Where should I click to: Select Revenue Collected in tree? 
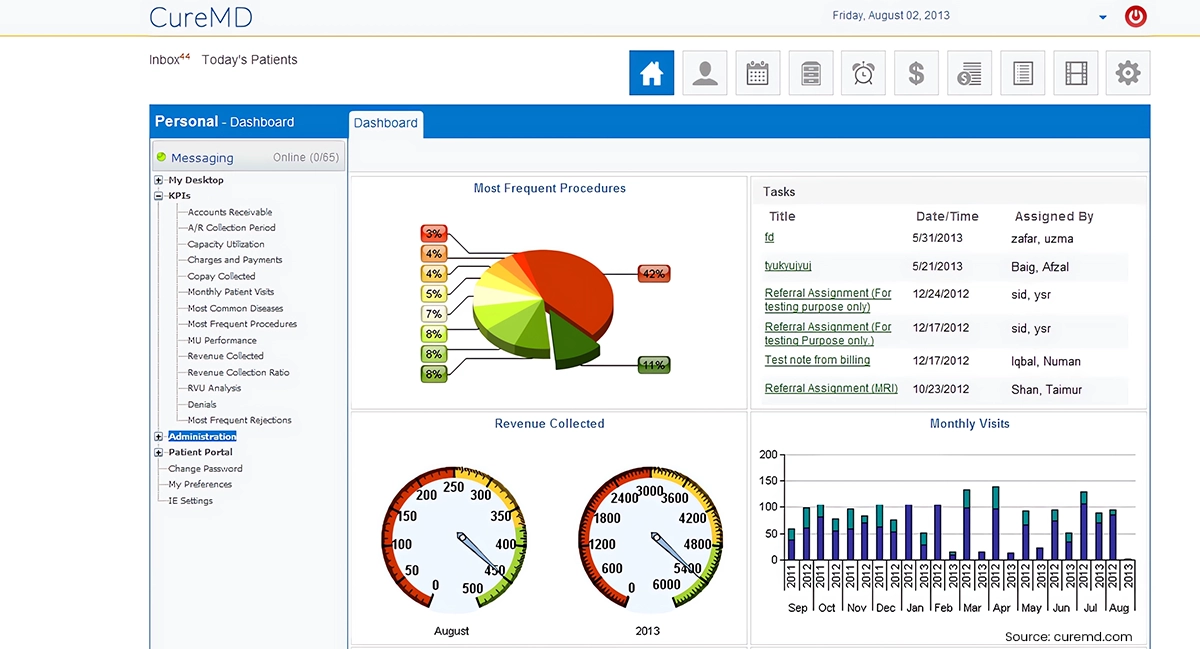[x=226, y=356]
